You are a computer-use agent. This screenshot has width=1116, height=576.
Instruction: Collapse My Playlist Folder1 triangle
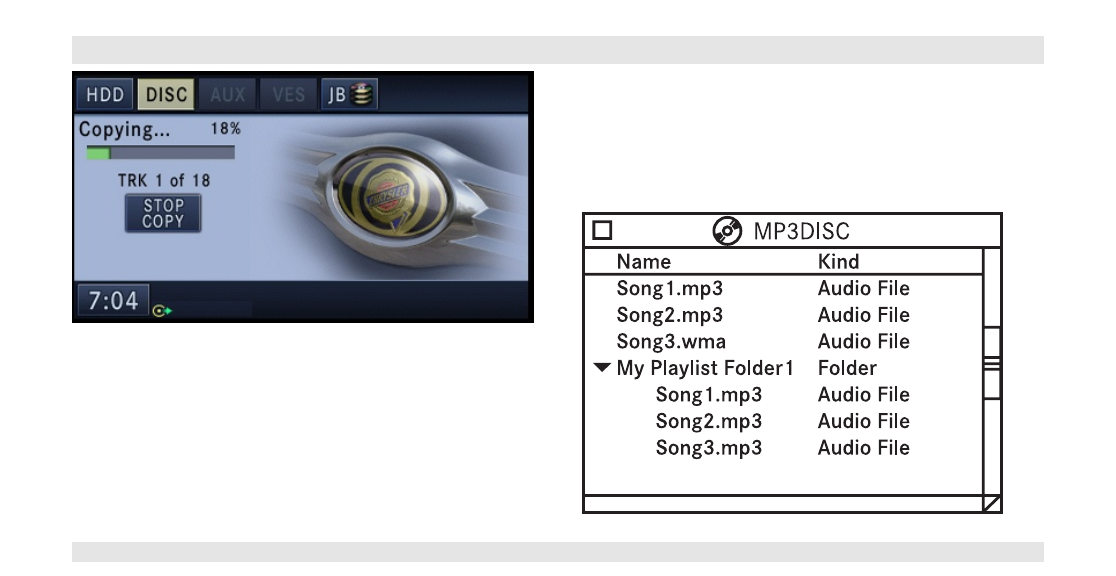point(602,368)
